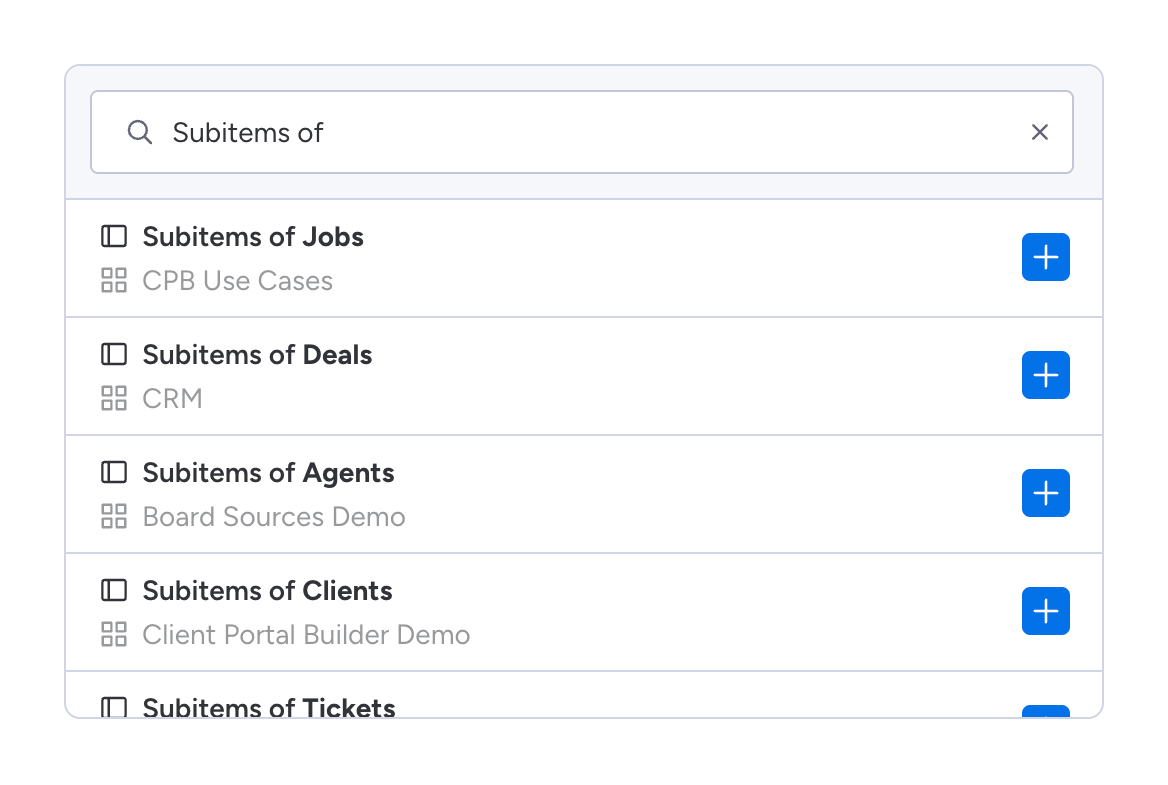Select Subitems of Jobs result
Screen dimensions: 1168x785
point(253,237)
